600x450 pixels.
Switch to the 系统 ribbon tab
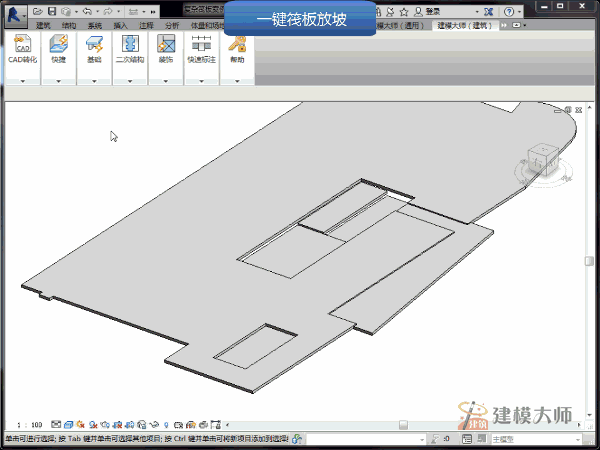click(x=95, y=25)
